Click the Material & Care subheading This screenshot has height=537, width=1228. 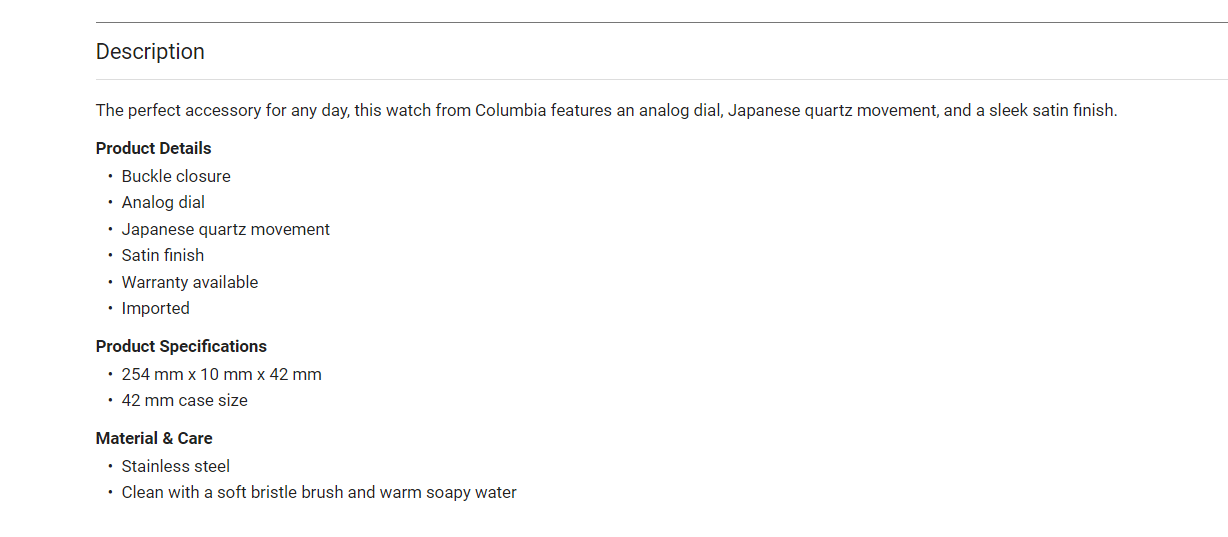[x=154, y=438]
